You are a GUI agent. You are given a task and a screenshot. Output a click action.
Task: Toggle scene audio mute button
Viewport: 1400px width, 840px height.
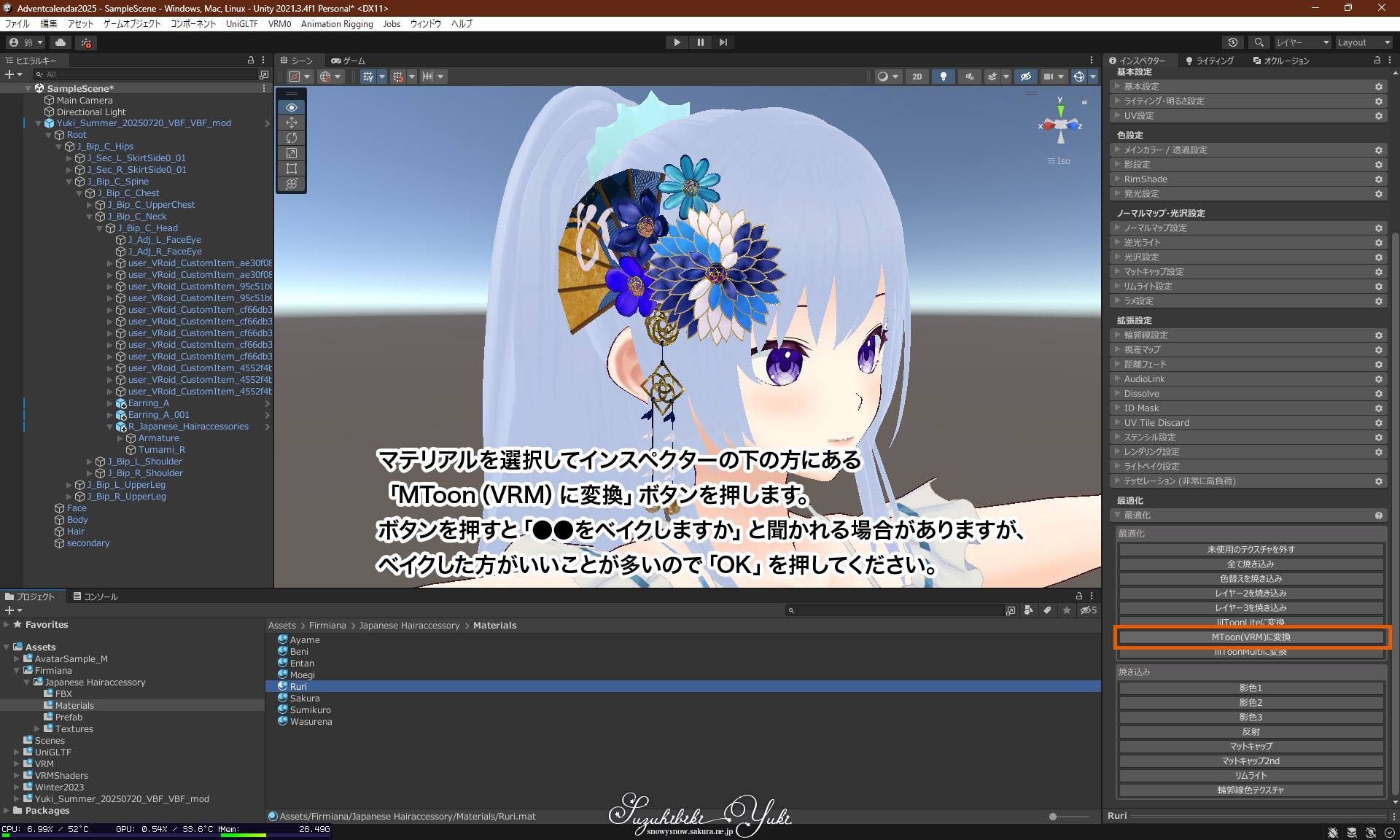point(970,77)
